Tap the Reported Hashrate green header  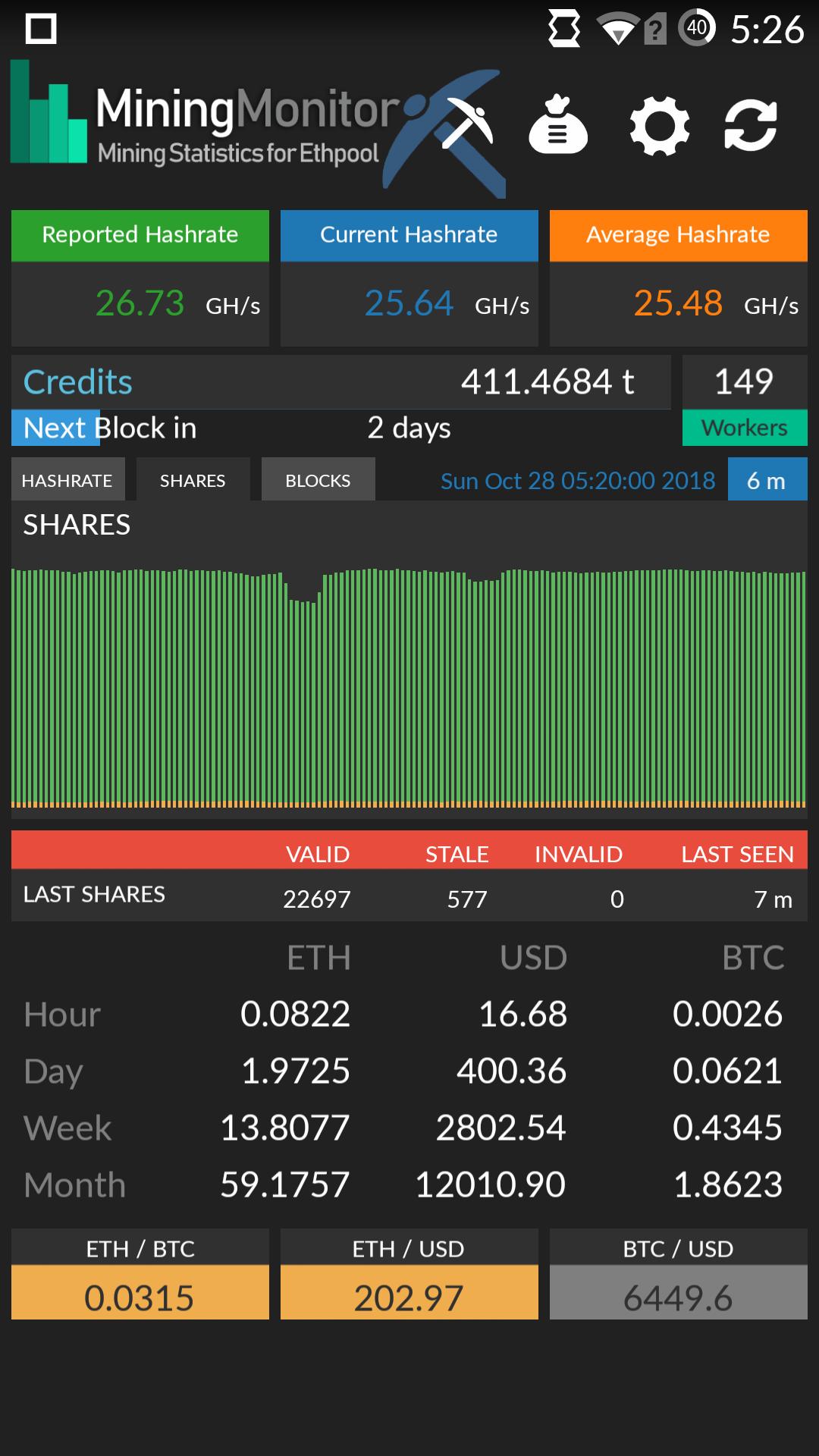(x=140, y=235)
